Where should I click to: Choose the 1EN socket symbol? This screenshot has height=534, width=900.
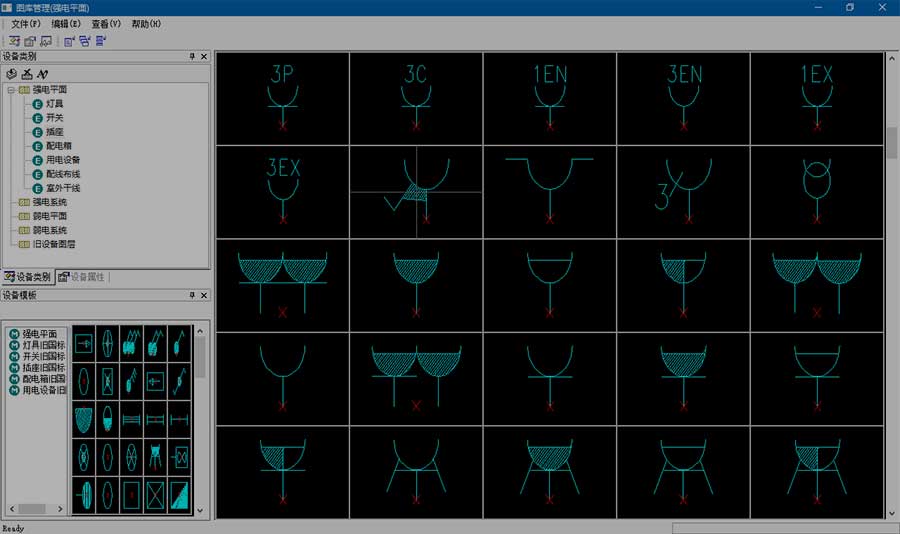coord(550,98)
